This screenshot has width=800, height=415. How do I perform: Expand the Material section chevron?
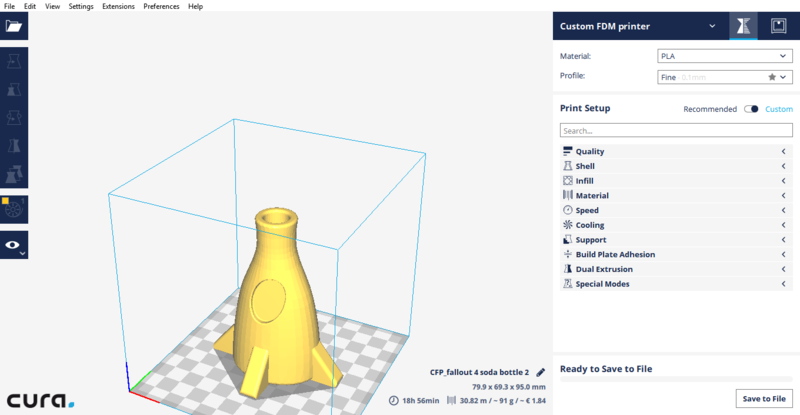783,196
